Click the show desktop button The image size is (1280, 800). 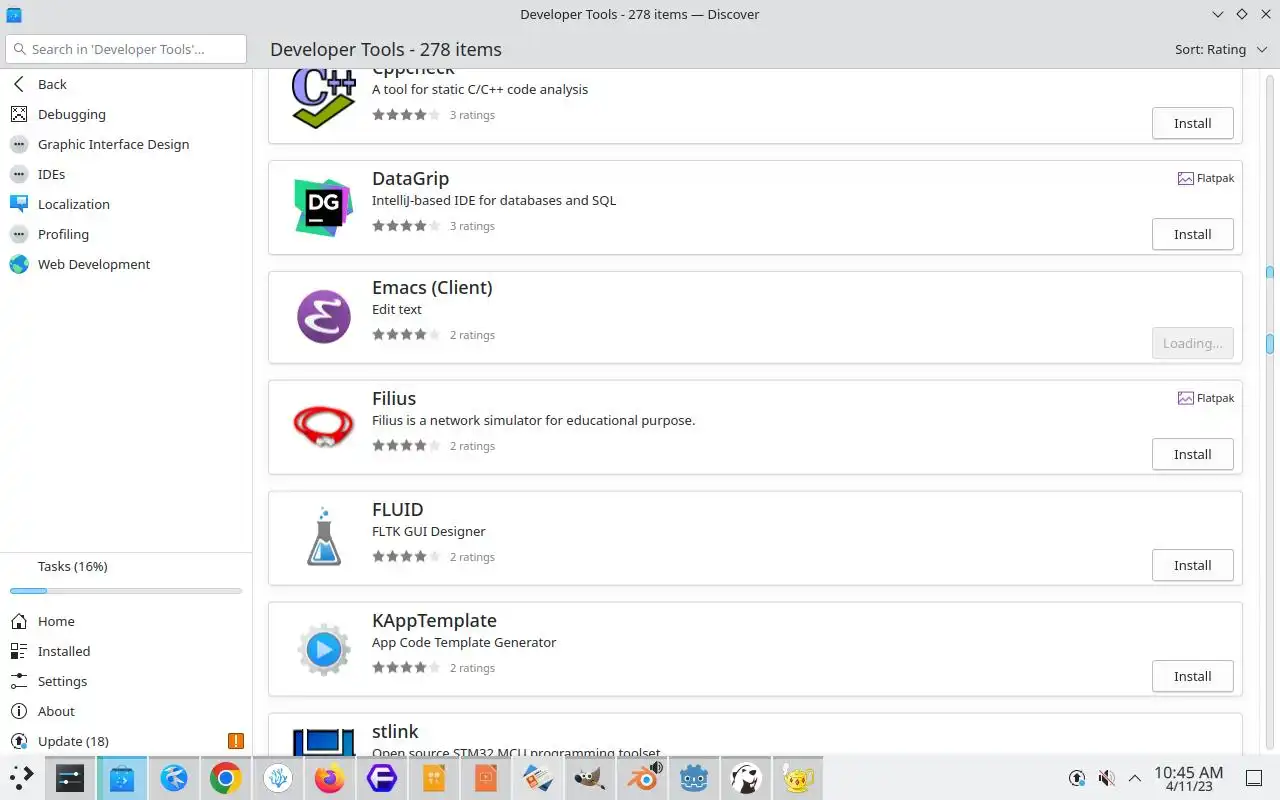point(1254,778)
